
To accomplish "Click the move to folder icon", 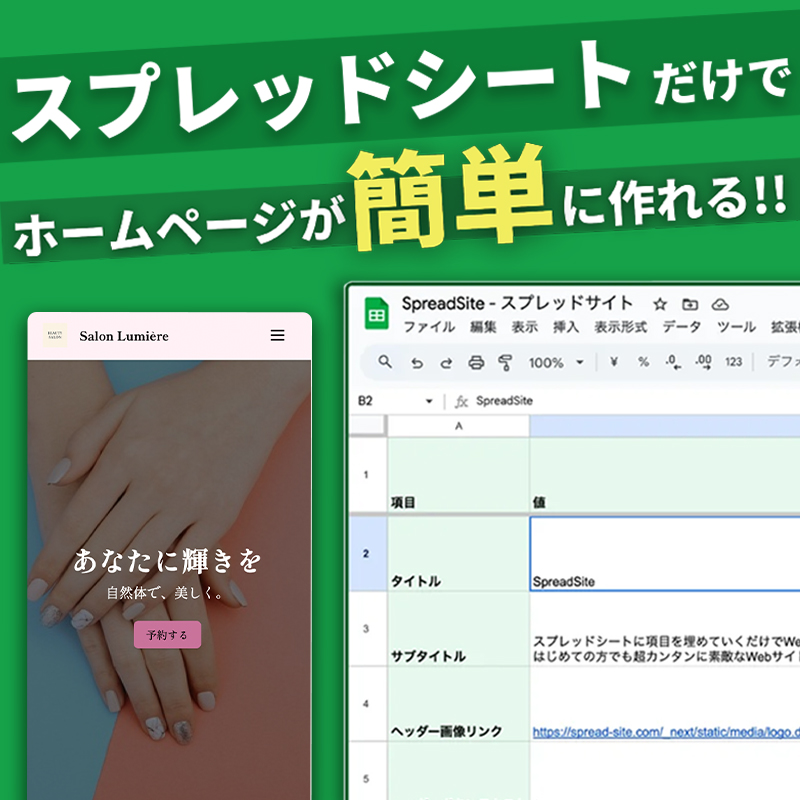I will (690, 304).
